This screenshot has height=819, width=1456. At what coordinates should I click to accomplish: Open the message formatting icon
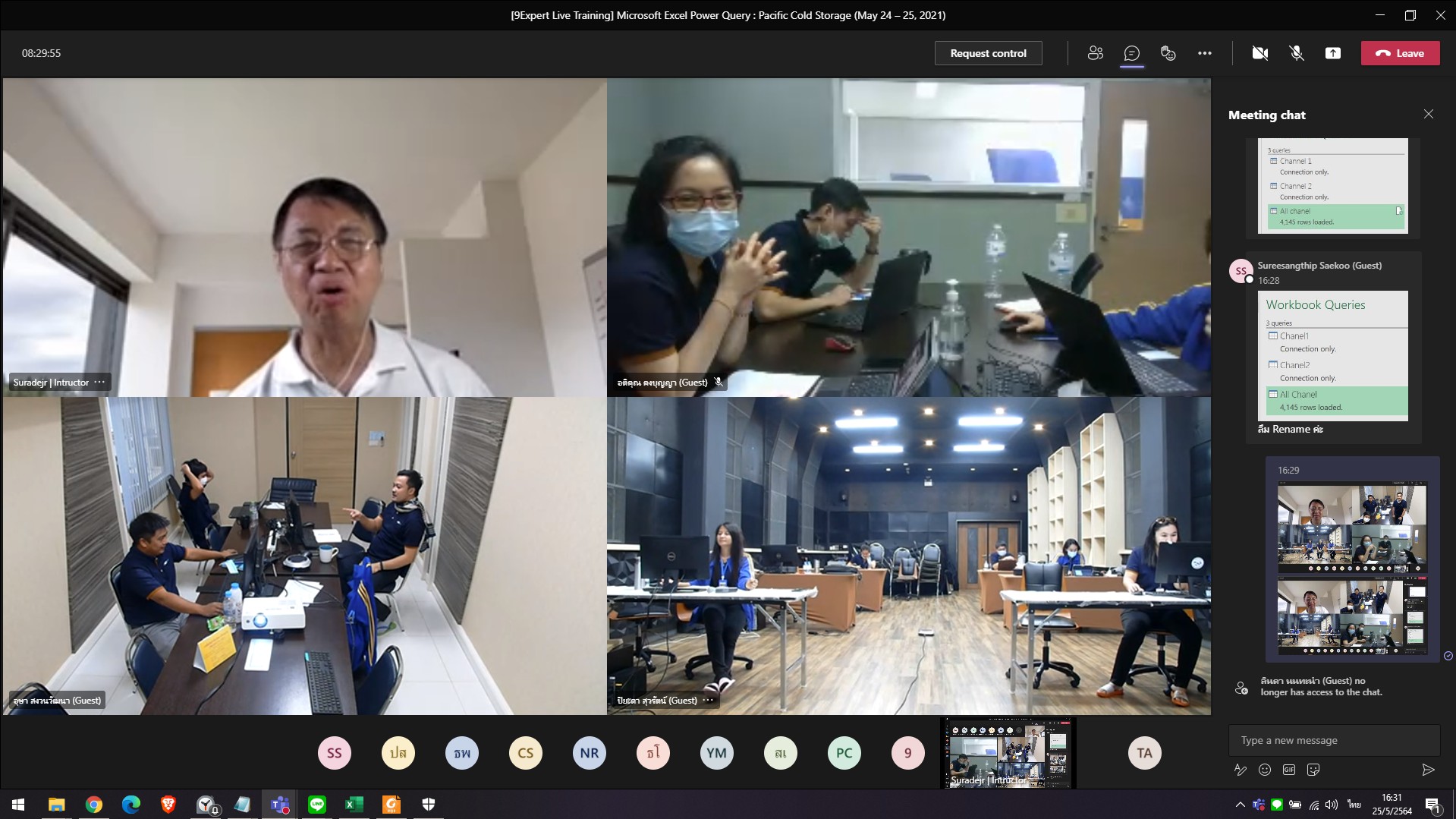click(x=1241, y=769)
